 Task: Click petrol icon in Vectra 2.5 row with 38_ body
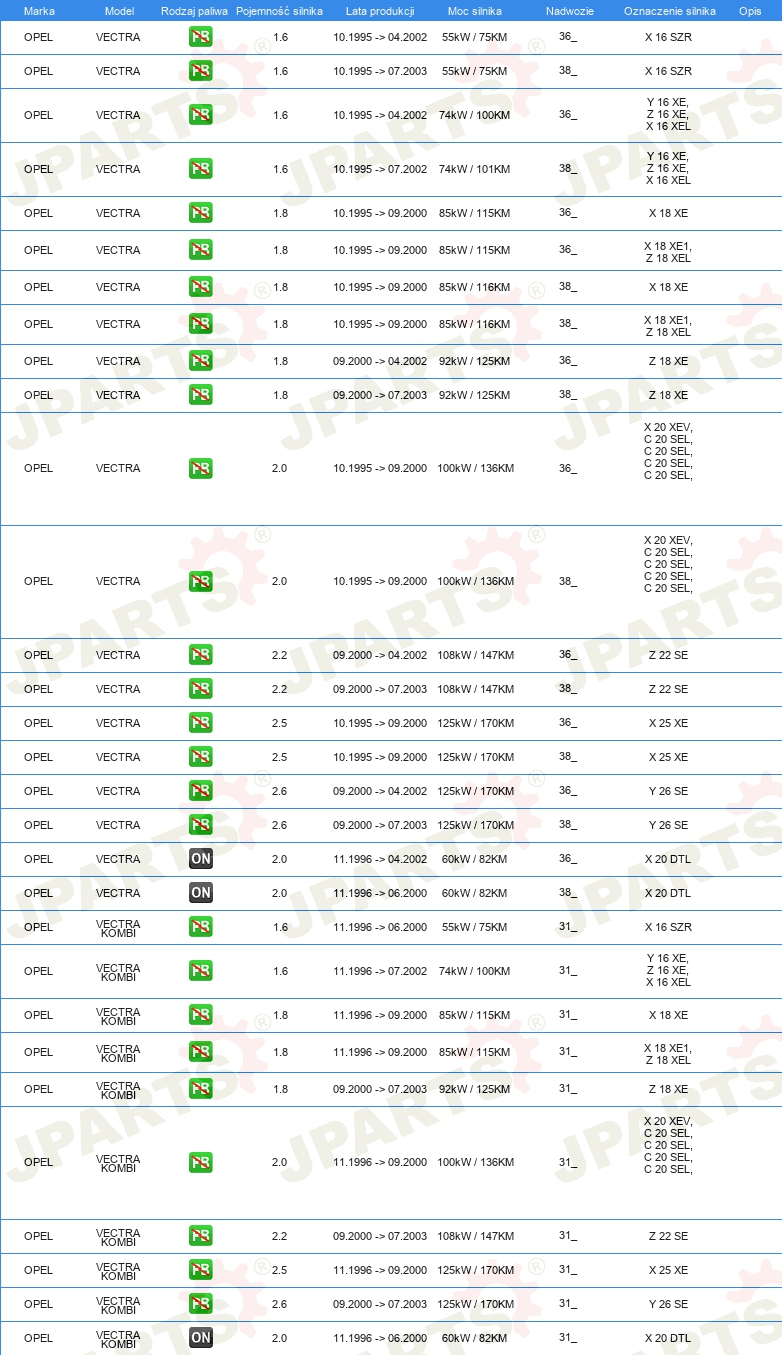point(201,757)
